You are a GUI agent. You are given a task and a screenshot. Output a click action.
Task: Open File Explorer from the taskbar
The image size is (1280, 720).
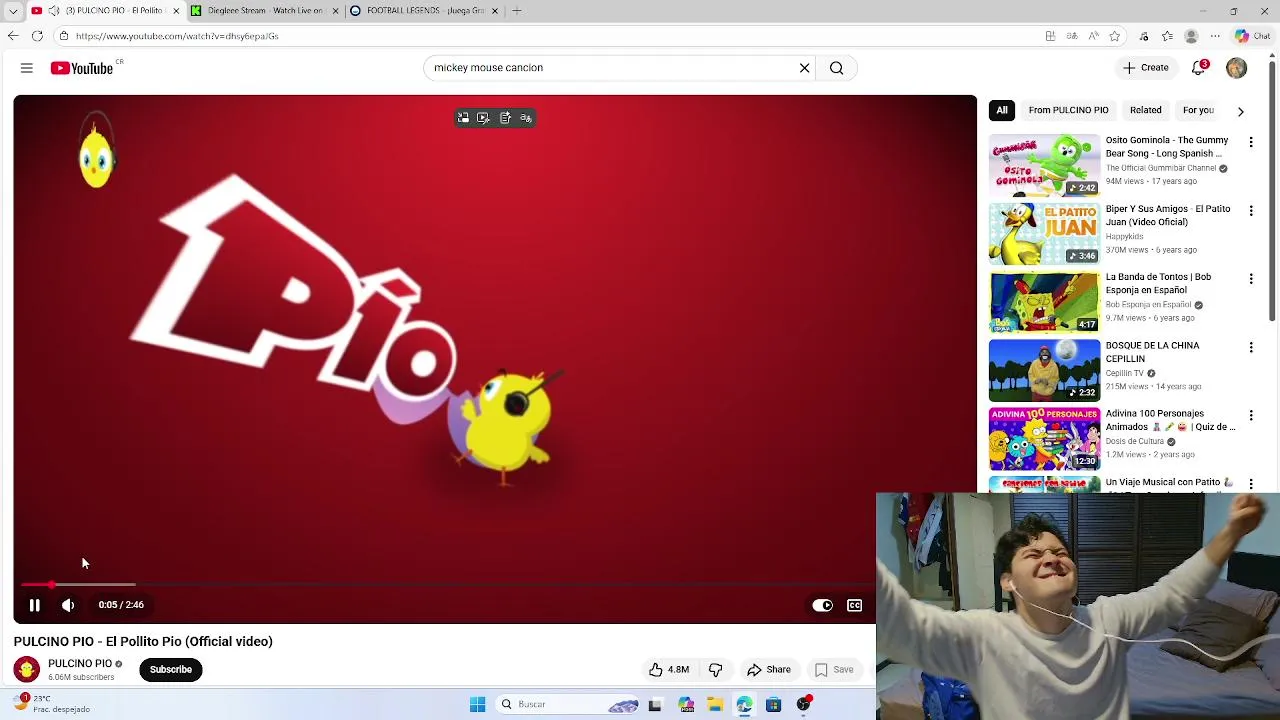(x=715, y=705)
